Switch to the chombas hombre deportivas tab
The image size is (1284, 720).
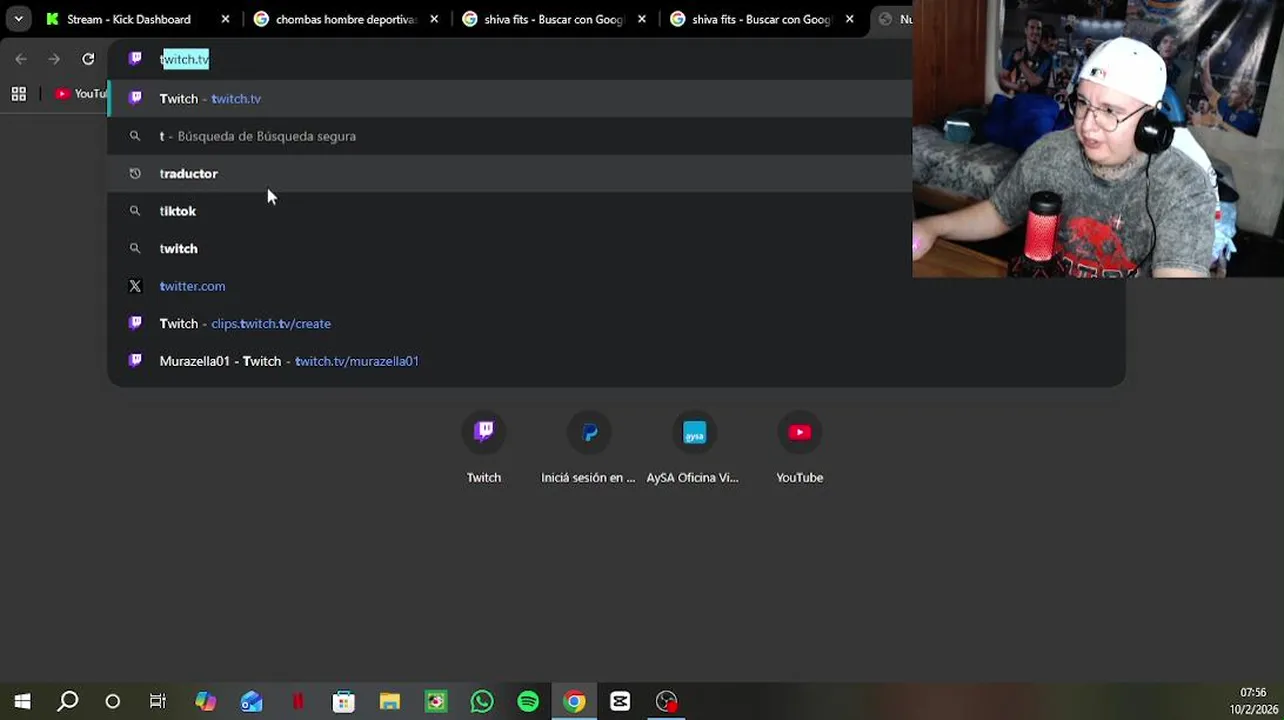[x=345, y=19]
